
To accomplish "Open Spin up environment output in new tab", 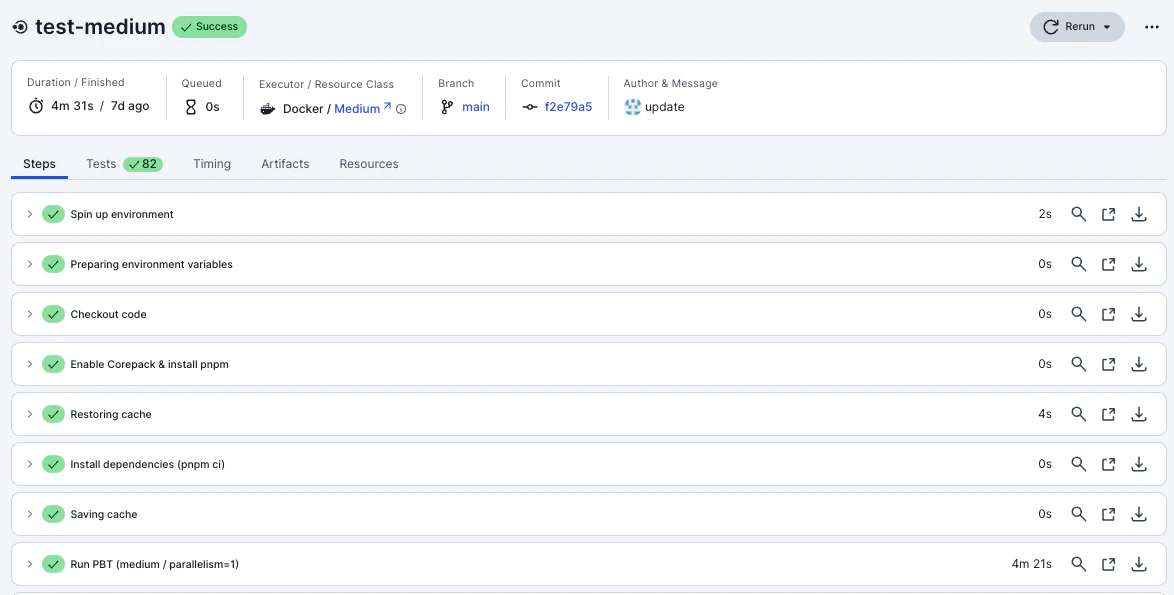I will [1109, 214].
